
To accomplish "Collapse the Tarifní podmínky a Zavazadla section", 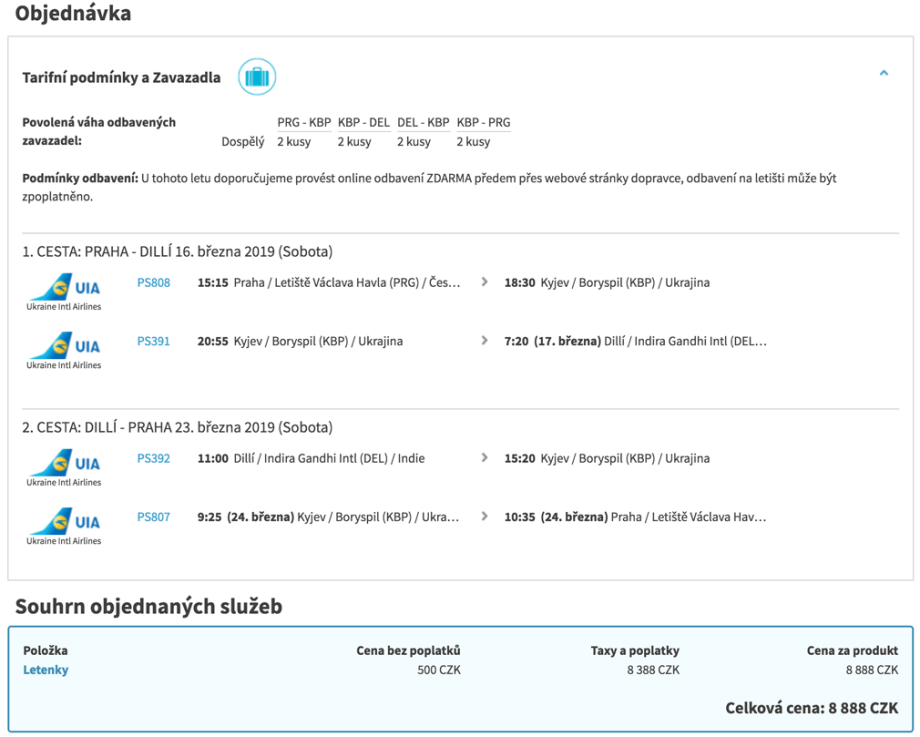I will [x=883, y=74].
